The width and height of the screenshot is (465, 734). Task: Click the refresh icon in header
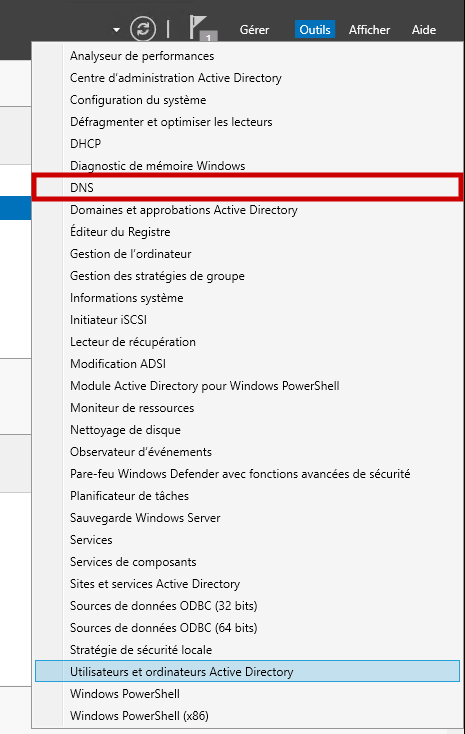pos(143,29)
